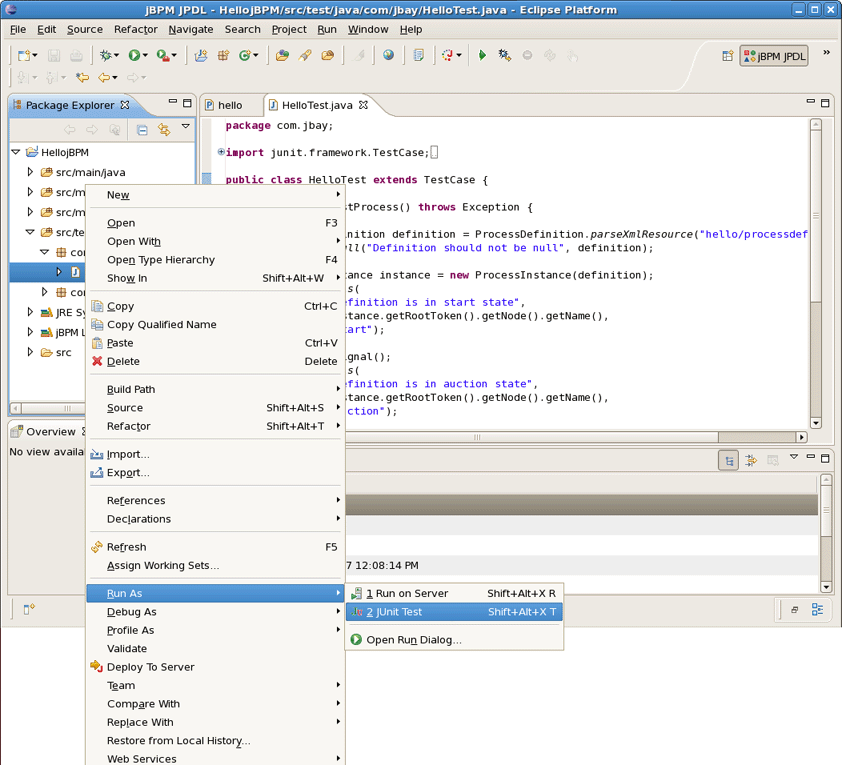Toggle Link with Editor in Package Explorer

coord(164,130)
